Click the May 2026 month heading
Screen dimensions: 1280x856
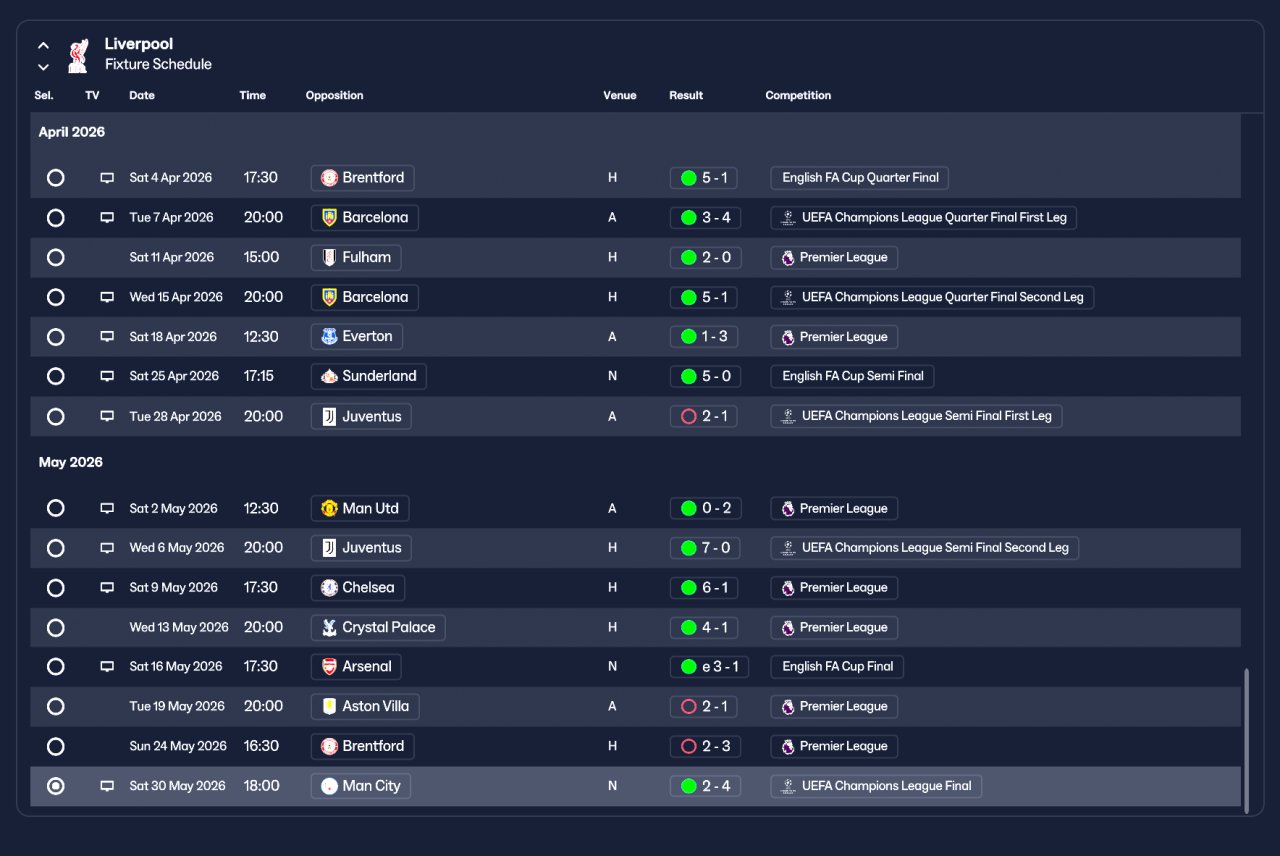pos(71,463)
